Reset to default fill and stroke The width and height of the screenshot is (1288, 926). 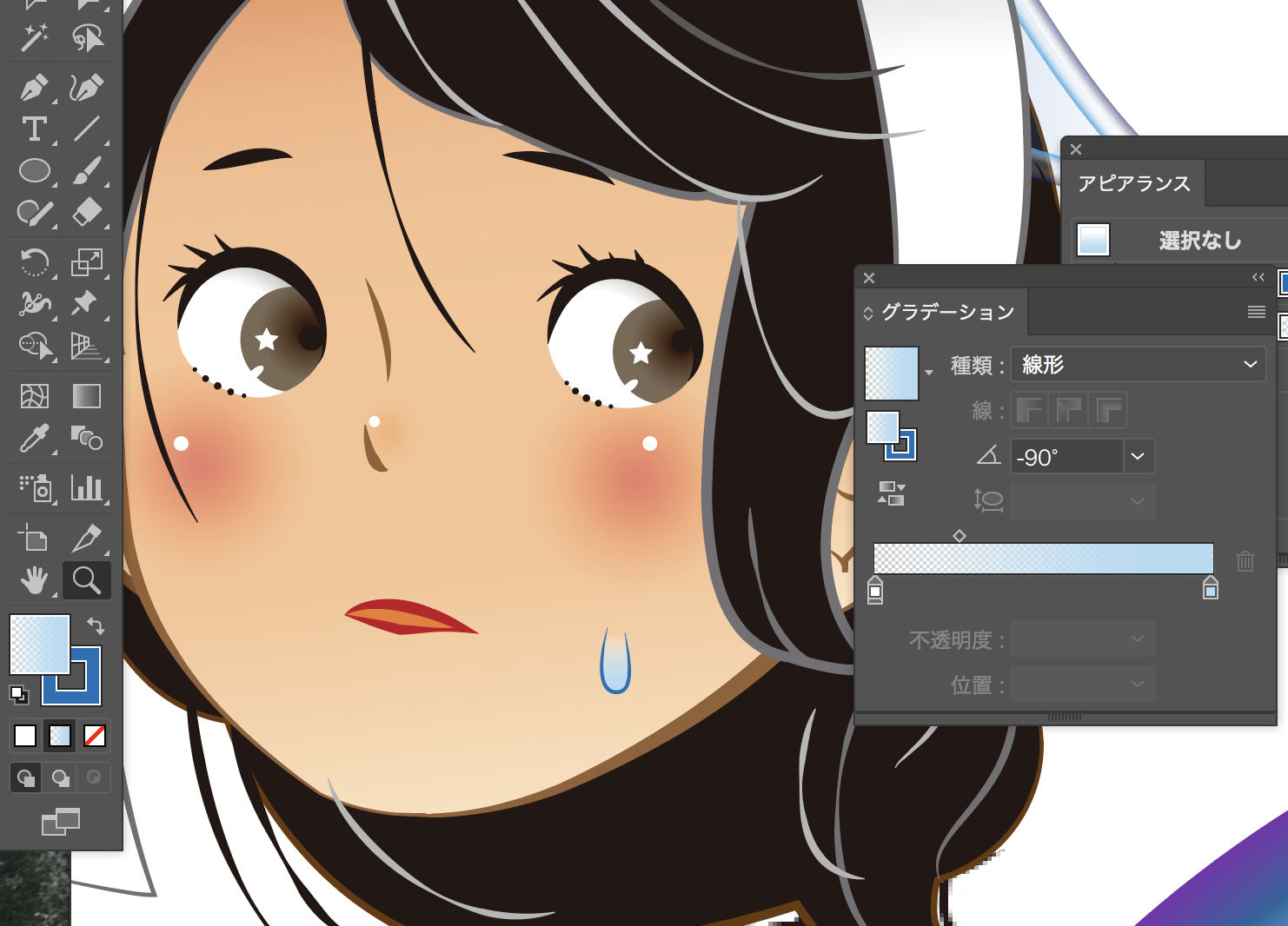(x=18, y=694)
